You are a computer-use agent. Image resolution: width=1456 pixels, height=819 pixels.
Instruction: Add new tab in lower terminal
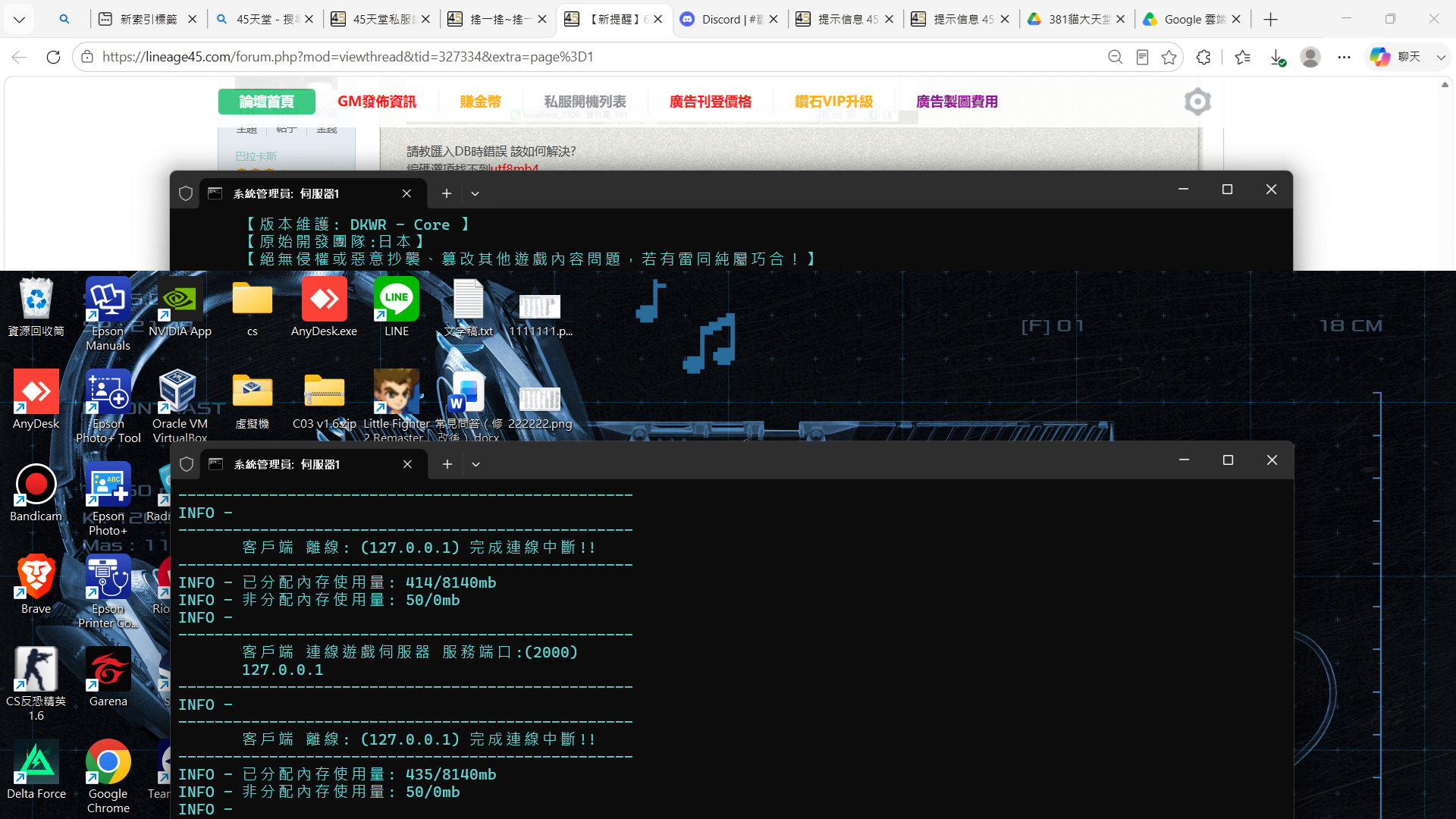coord(447,464)
